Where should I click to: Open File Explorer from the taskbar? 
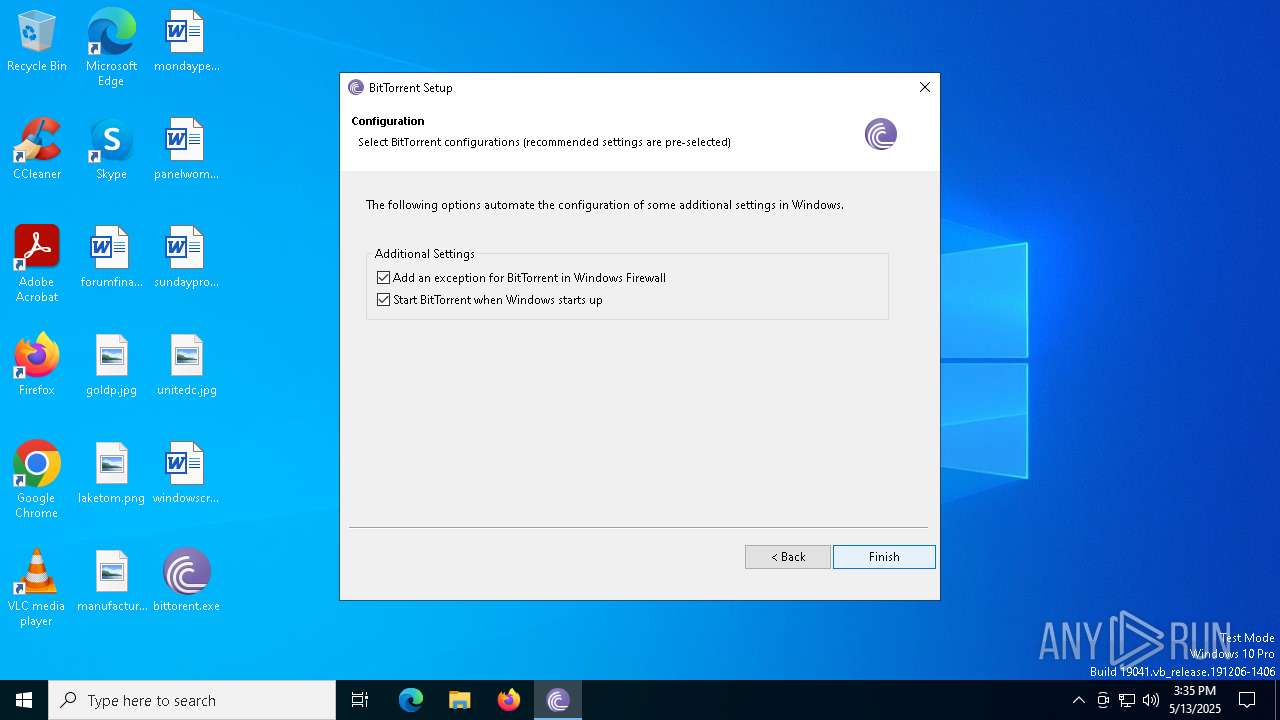(460, 700)
